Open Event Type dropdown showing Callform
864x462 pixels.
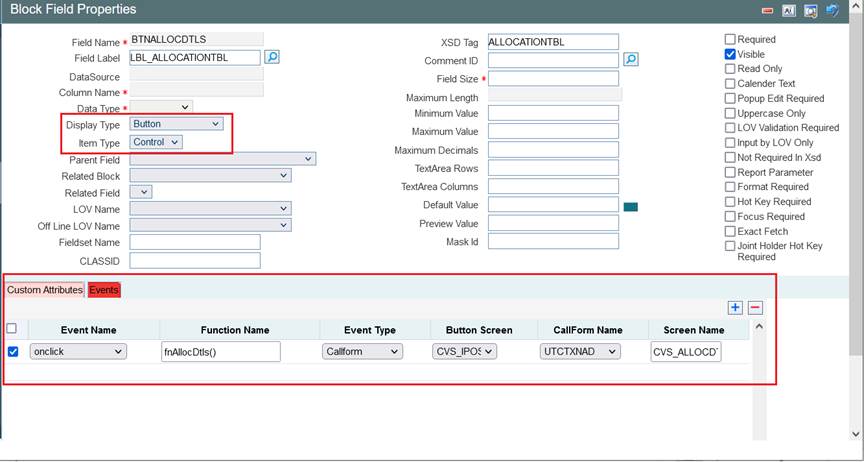(362, 352)
